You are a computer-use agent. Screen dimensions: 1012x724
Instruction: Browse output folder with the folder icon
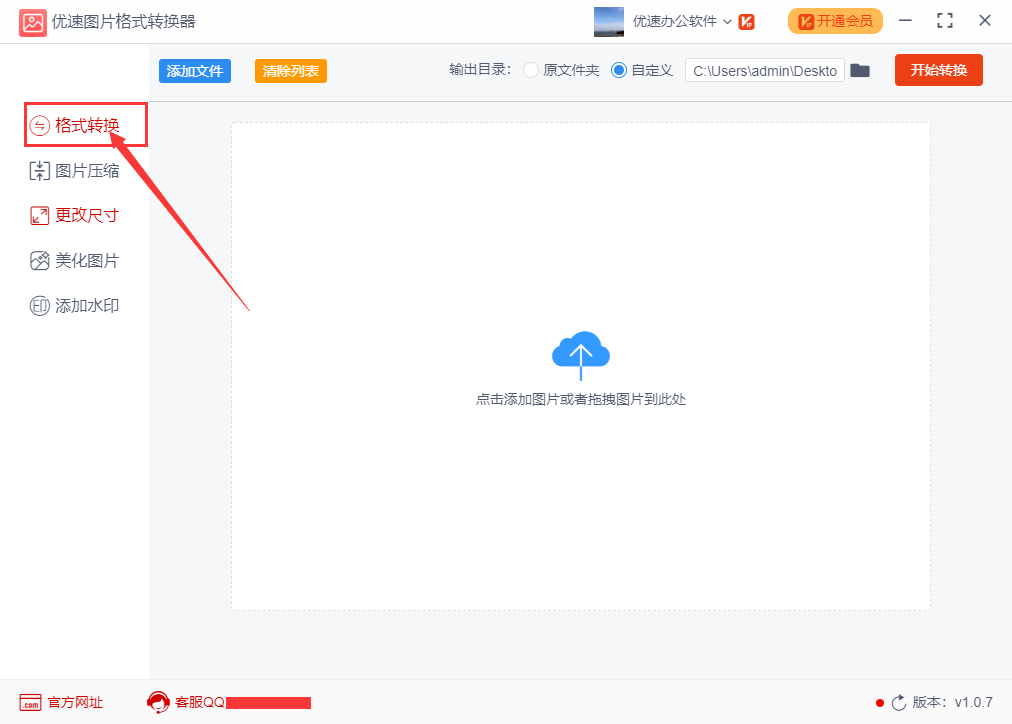tap(860, 70)
